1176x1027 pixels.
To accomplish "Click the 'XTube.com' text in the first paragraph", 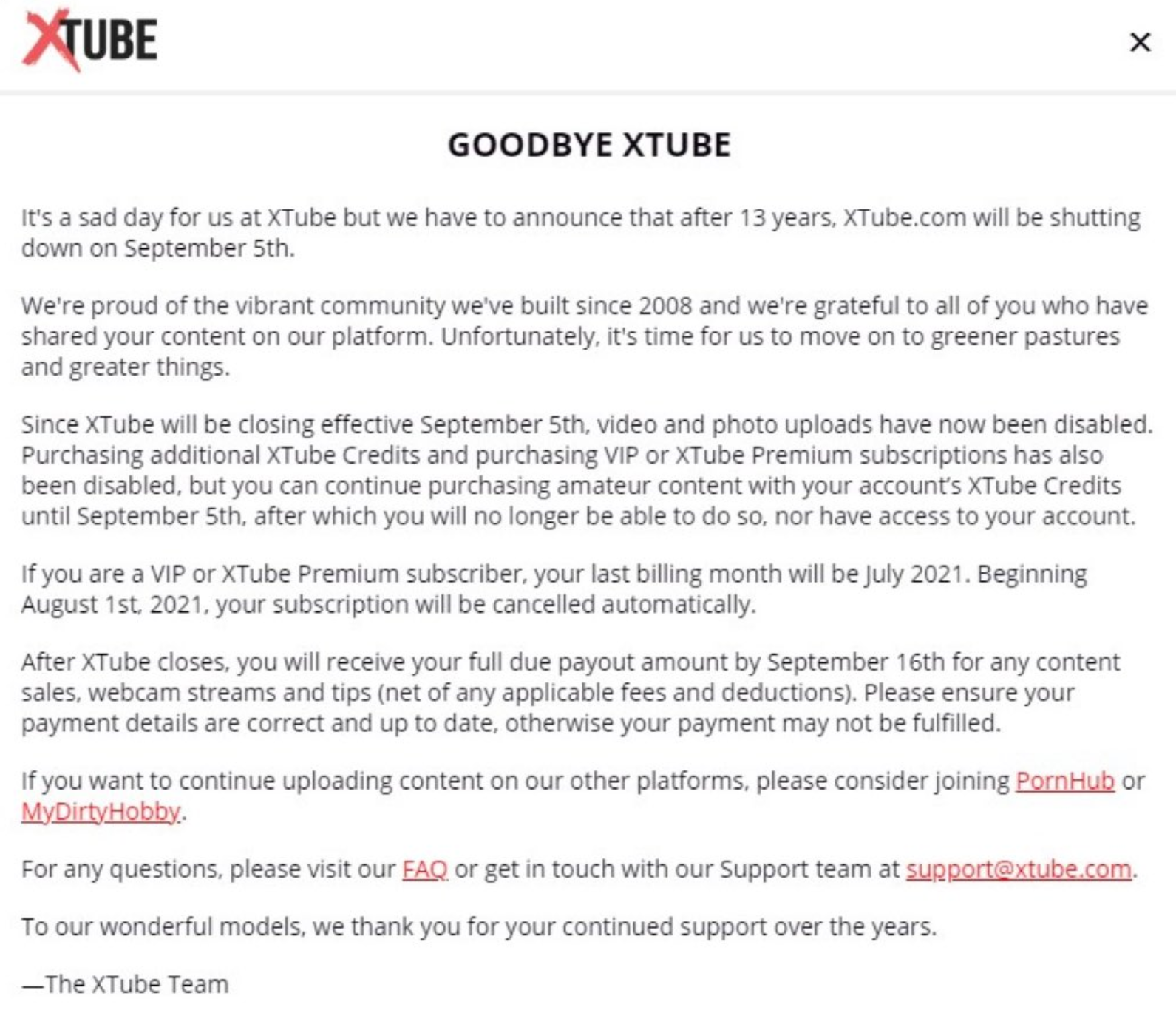I will (x=905, y=218).
